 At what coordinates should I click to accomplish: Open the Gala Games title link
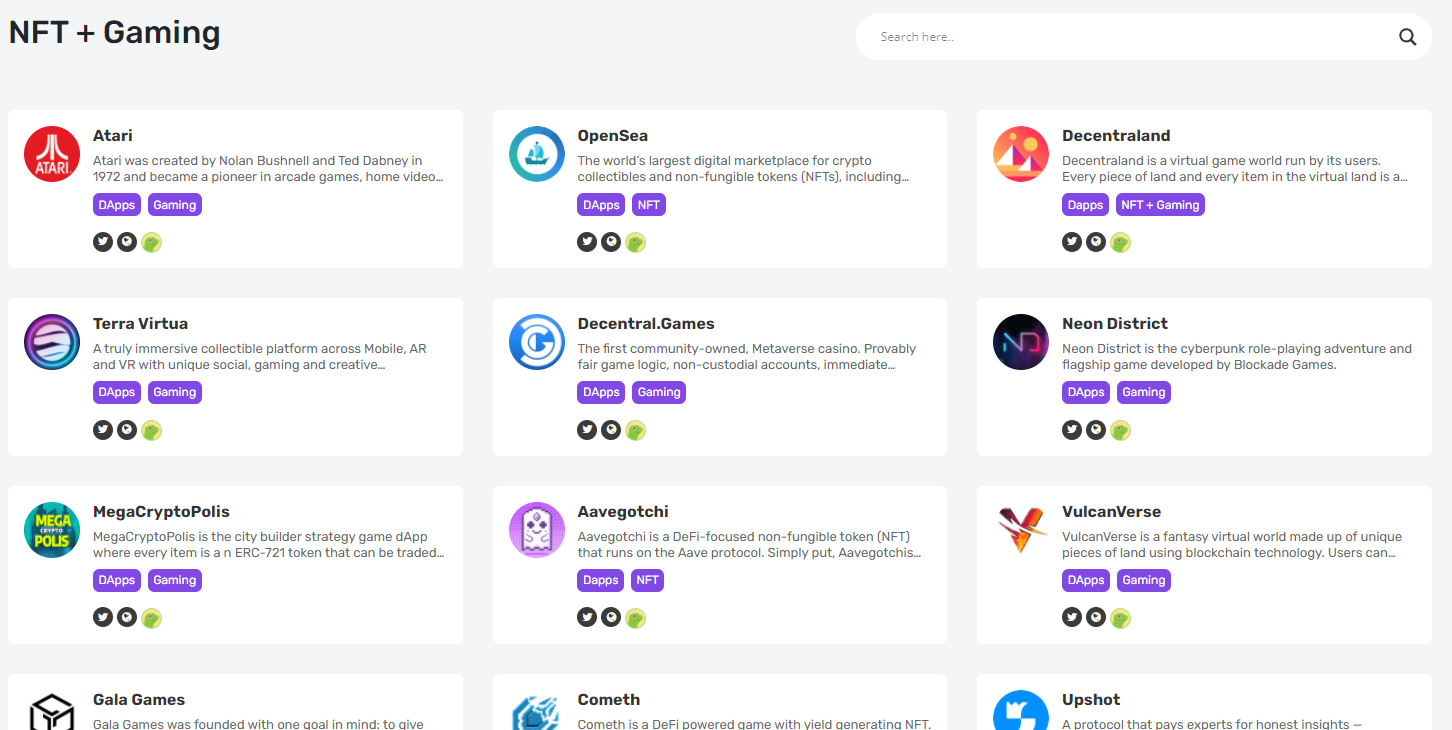coord(139,700)
